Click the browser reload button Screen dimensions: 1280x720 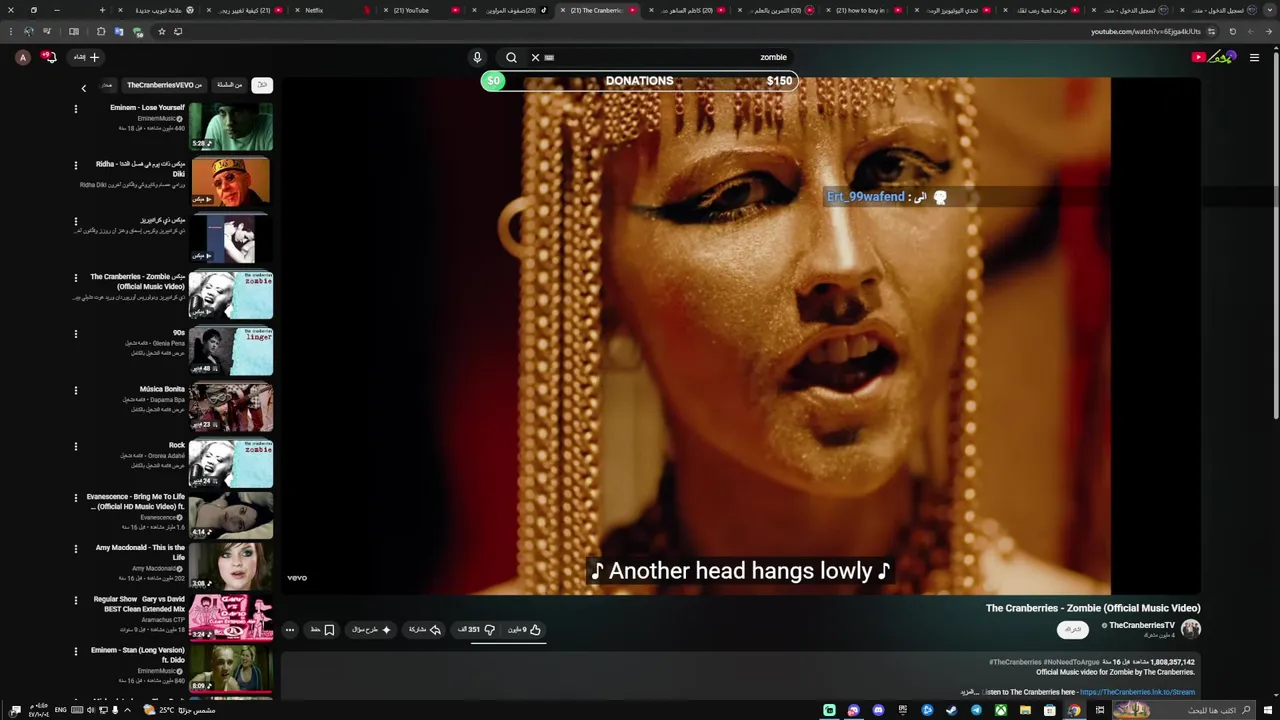1232,31
